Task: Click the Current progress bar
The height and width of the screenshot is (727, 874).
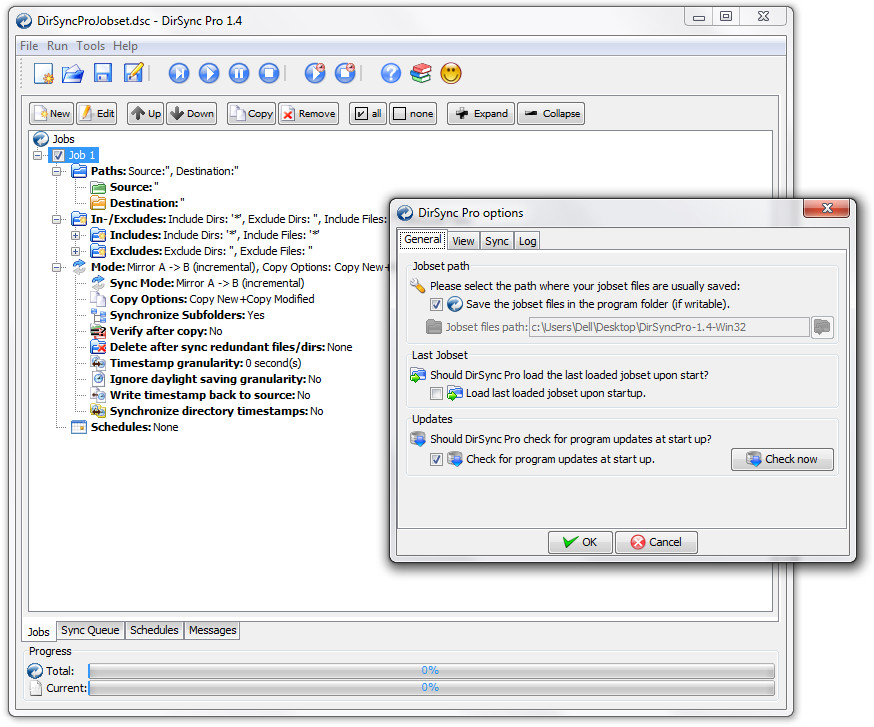Action: point(431,687)
